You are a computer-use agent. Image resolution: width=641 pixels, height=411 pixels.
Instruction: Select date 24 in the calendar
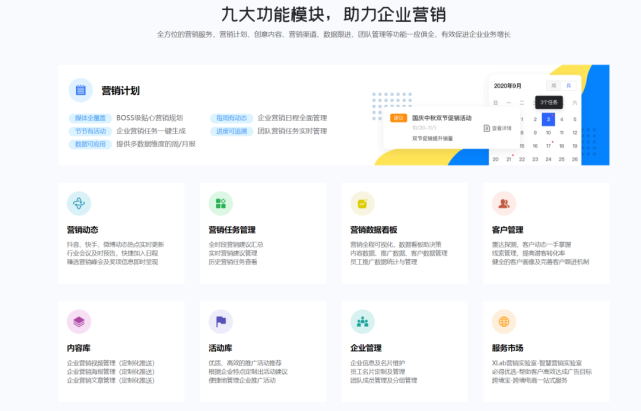pyautogui.click(x=548, y=159)
